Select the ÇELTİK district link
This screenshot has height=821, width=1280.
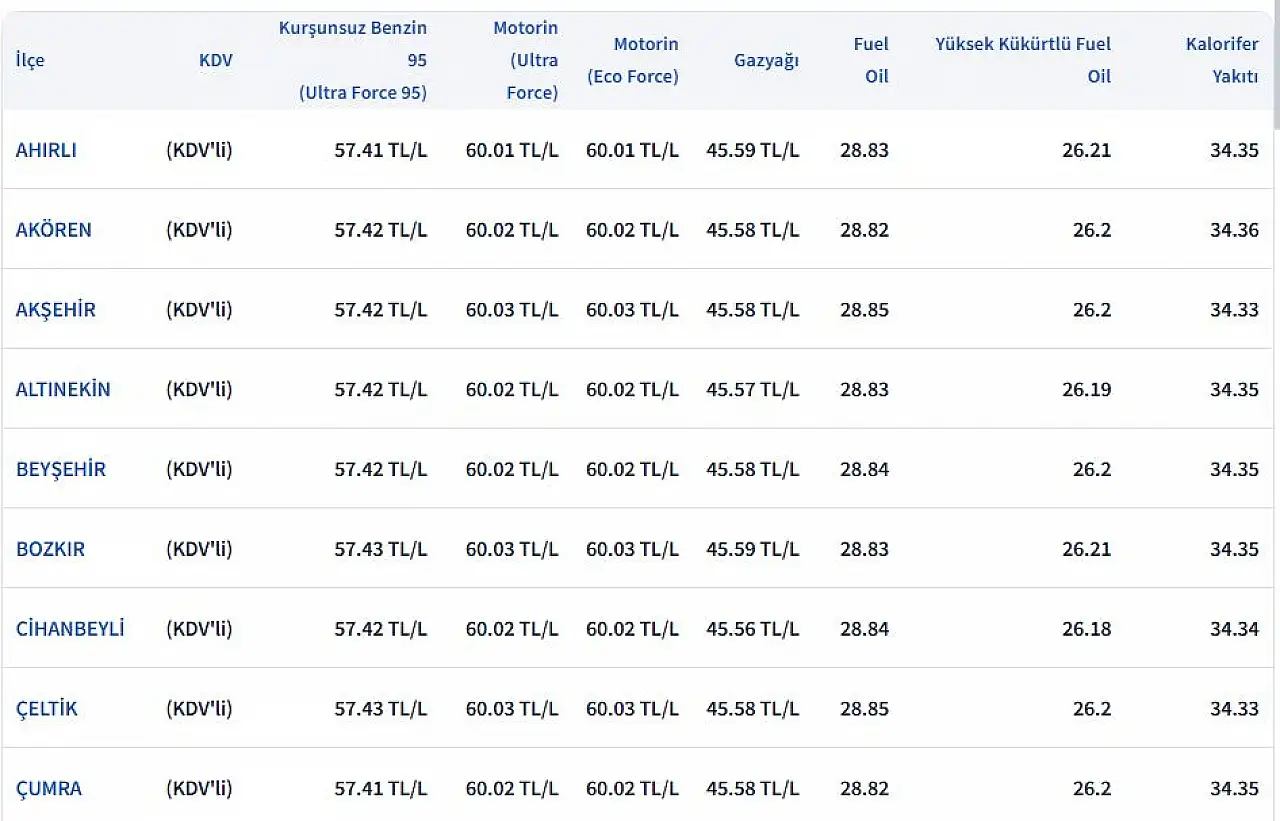[x=46, y=710]
